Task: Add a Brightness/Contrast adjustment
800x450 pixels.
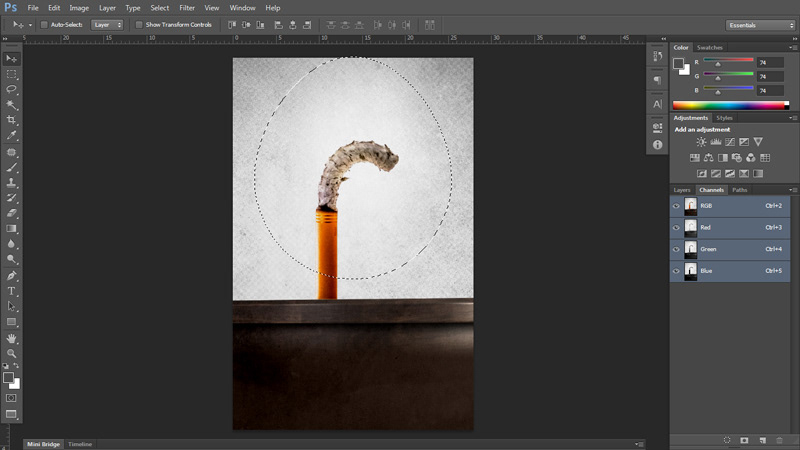Action: pos(702,142)
